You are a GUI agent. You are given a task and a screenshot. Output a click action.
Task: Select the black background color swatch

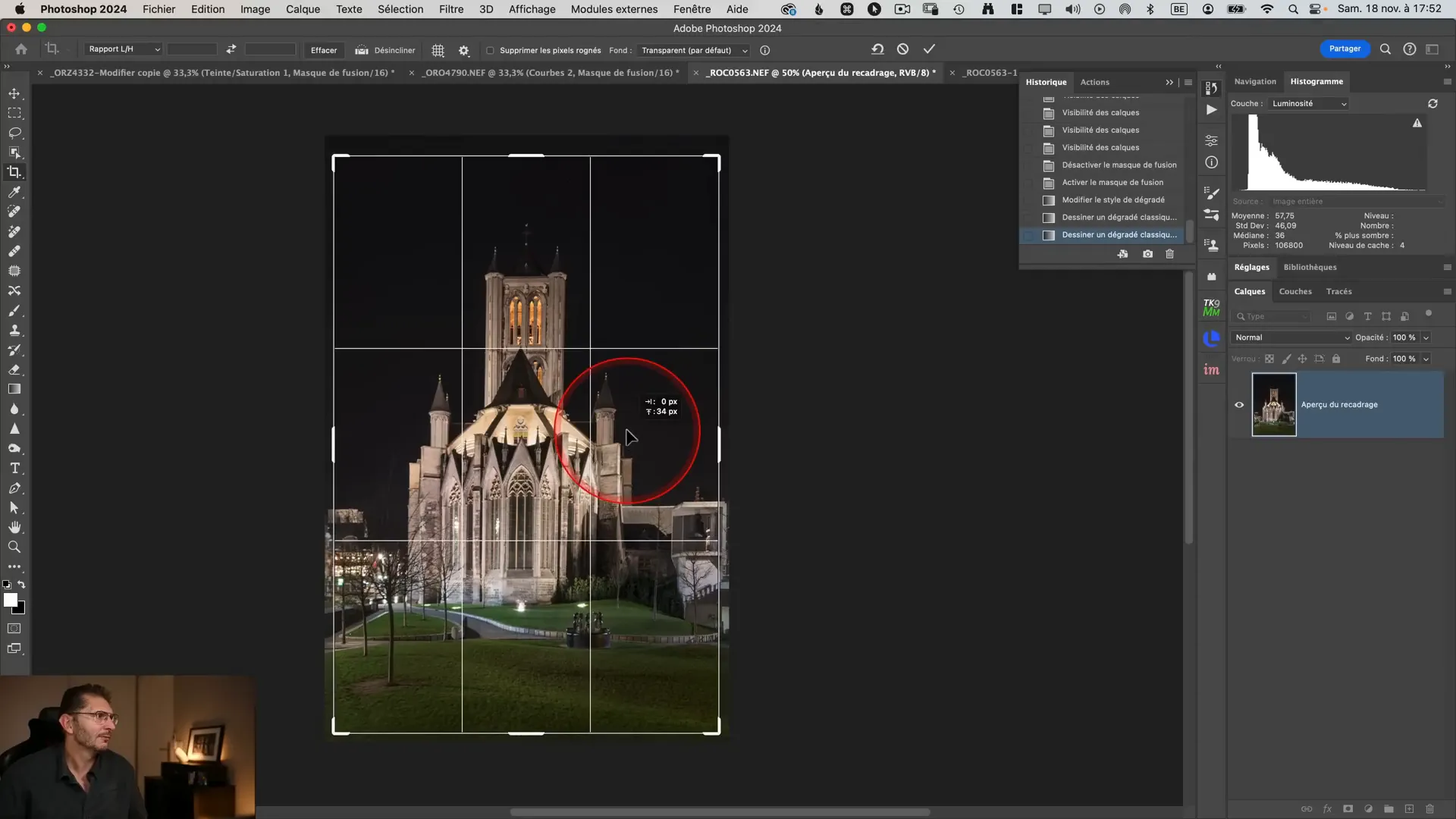coord(21,609)
